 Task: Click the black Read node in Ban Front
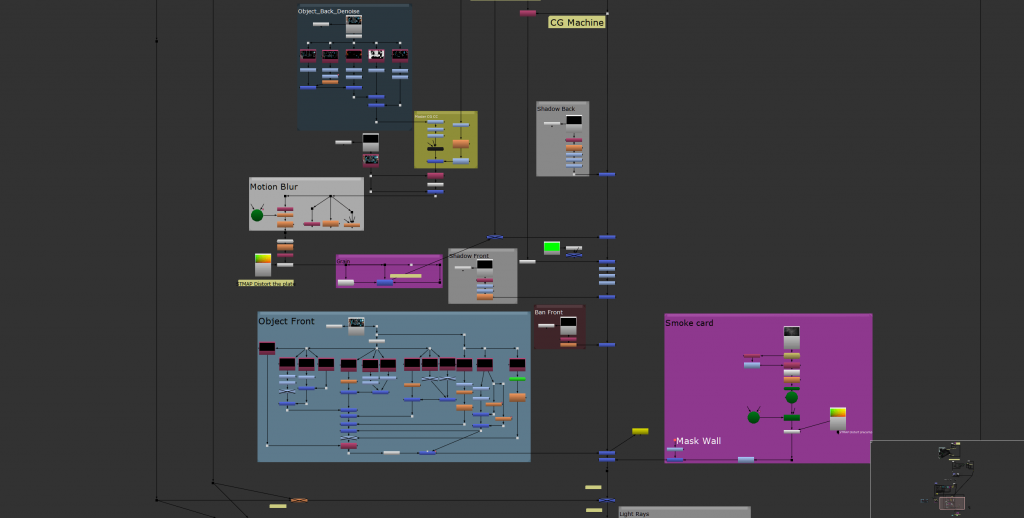pos(568,325)
